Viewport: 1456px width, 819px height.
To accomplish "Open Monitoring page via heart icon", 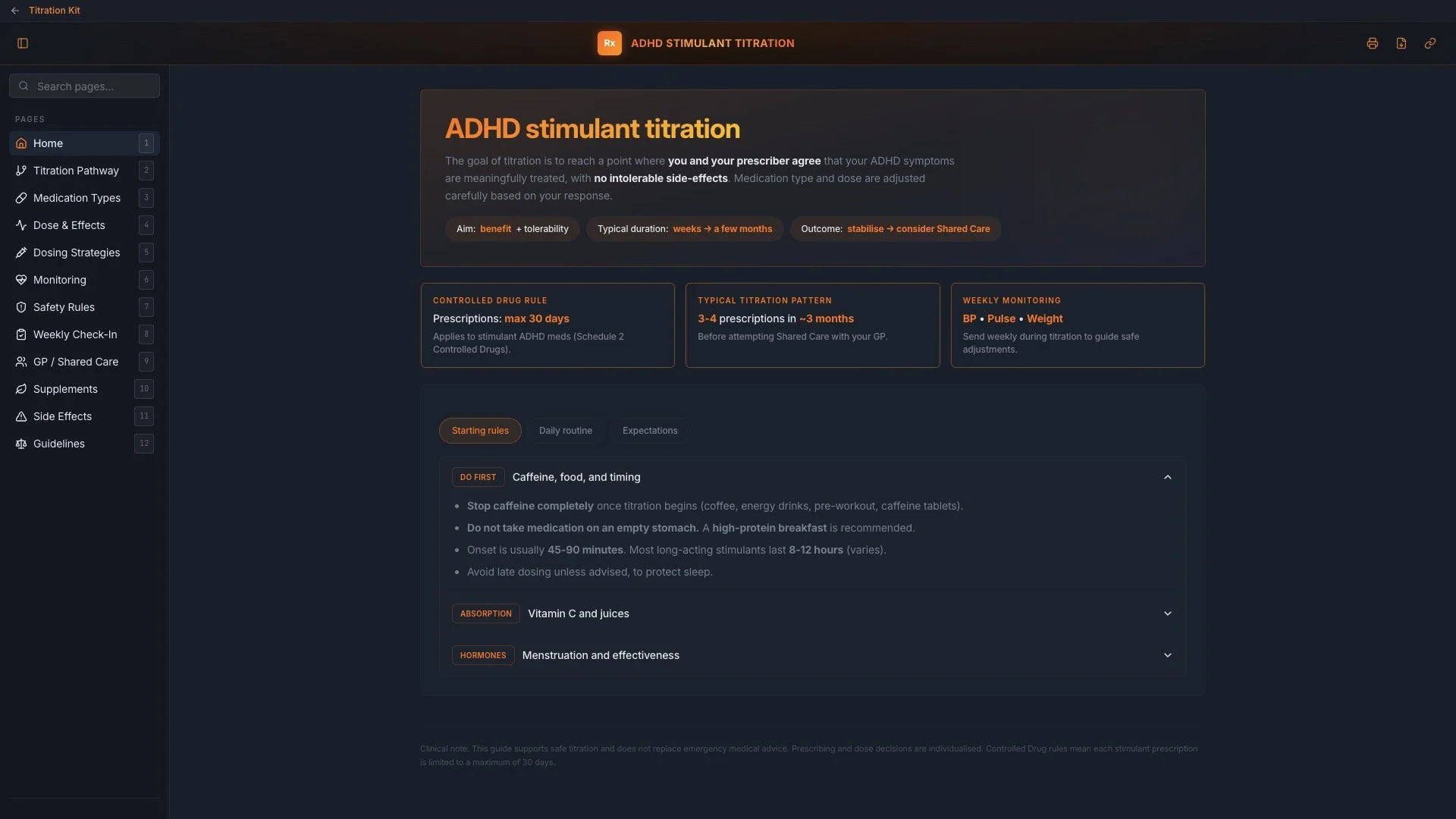I will (21, 280).
